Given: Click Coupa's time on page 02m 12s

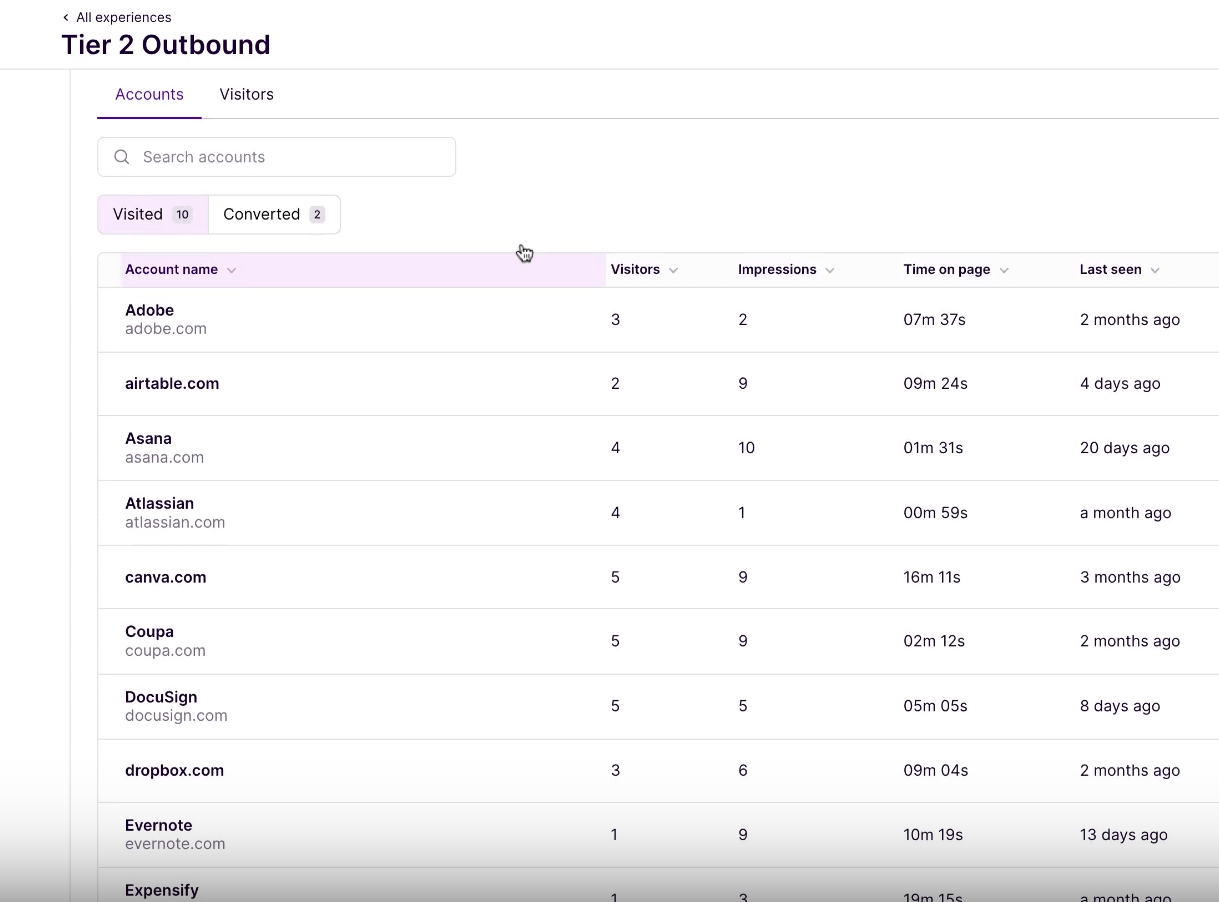Looking at the screenshot, I should pyautogui.click(x=934, y=641).
